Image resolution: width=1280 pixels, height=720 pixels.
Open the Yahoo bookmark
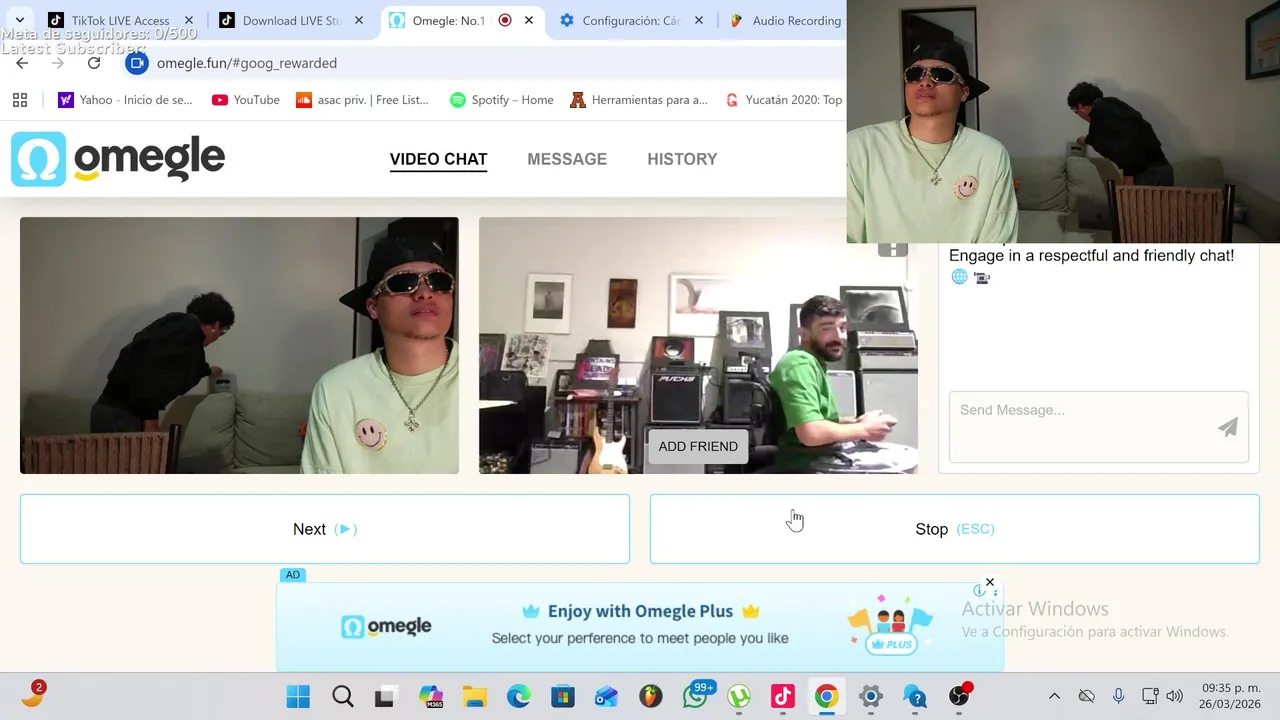125,100
